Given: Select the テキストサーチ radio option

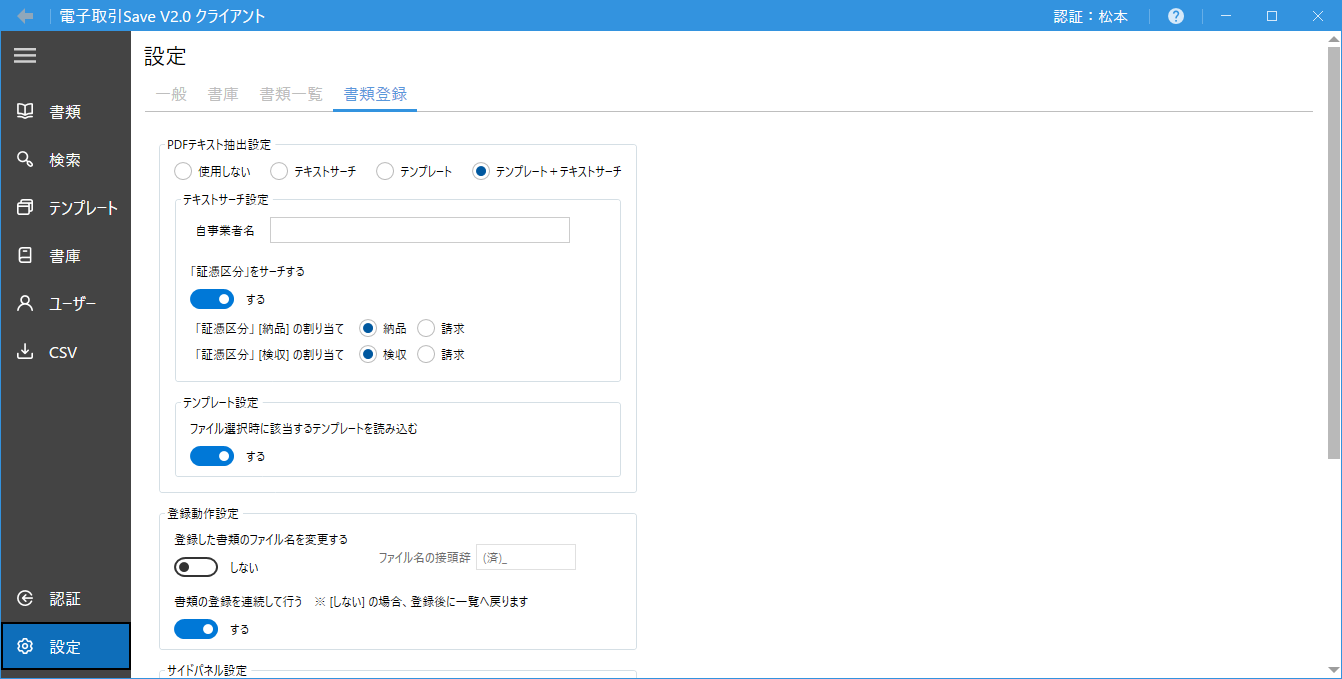Looking at the screenshot, I should coord(279,170).
